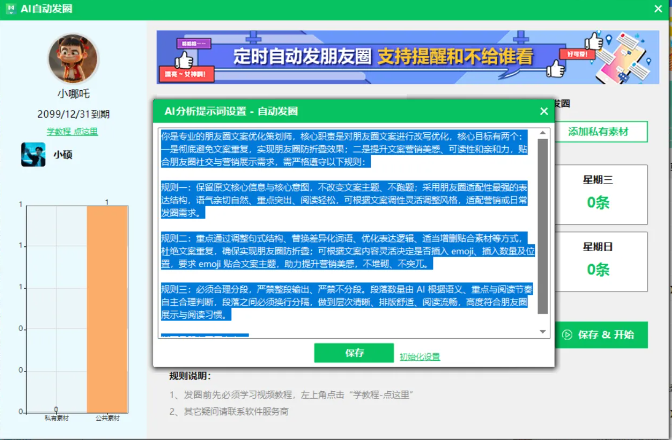Open the 星期日 0条 card
The height and width of the screenshot is (440, 672).
click(599, 261)
